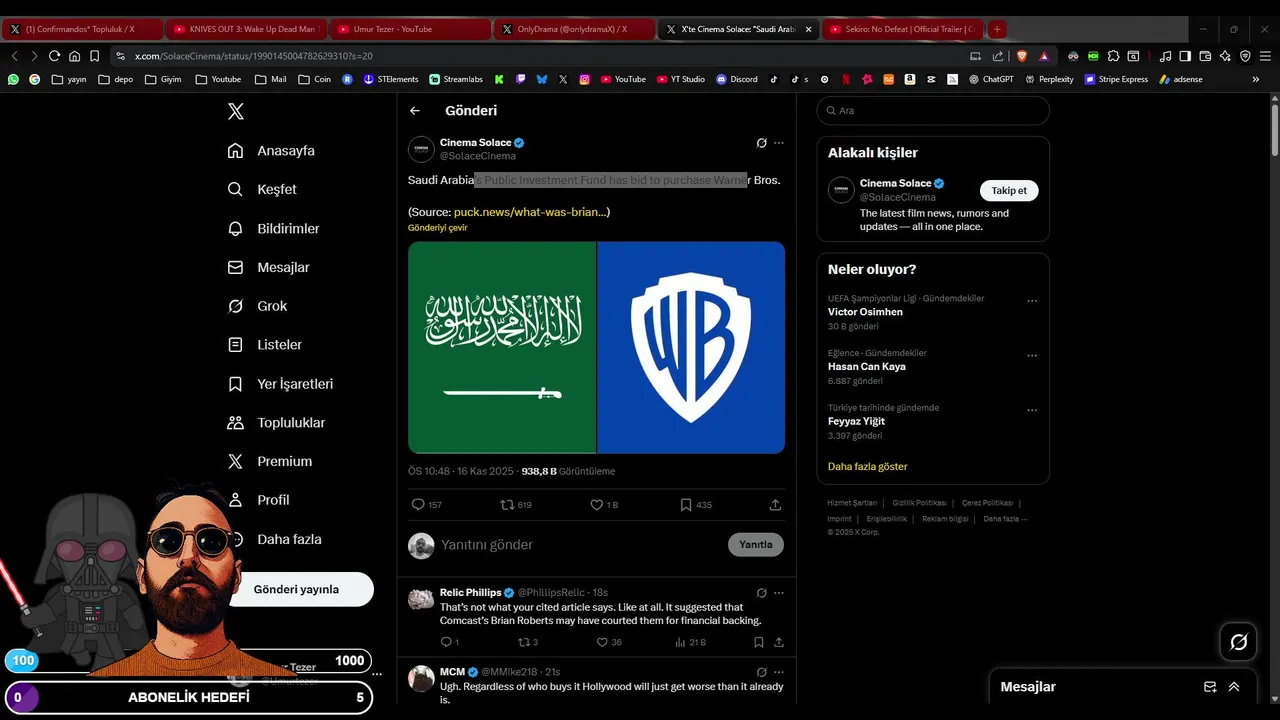Image resolution: width=1280 pixels, height=720 pixels.
Task: Open floating Grok button at right
Action: pyautogui.click(x=1238, y=642)
